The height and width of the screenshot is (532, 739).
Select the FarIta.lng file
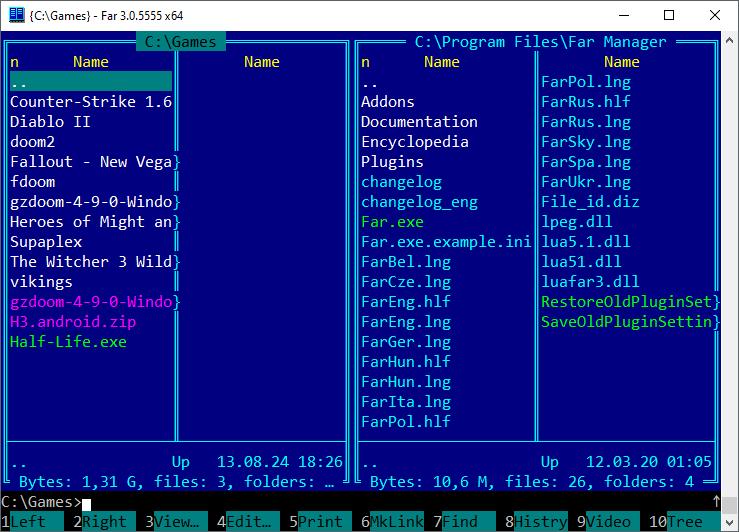click(x=406, y=401)
